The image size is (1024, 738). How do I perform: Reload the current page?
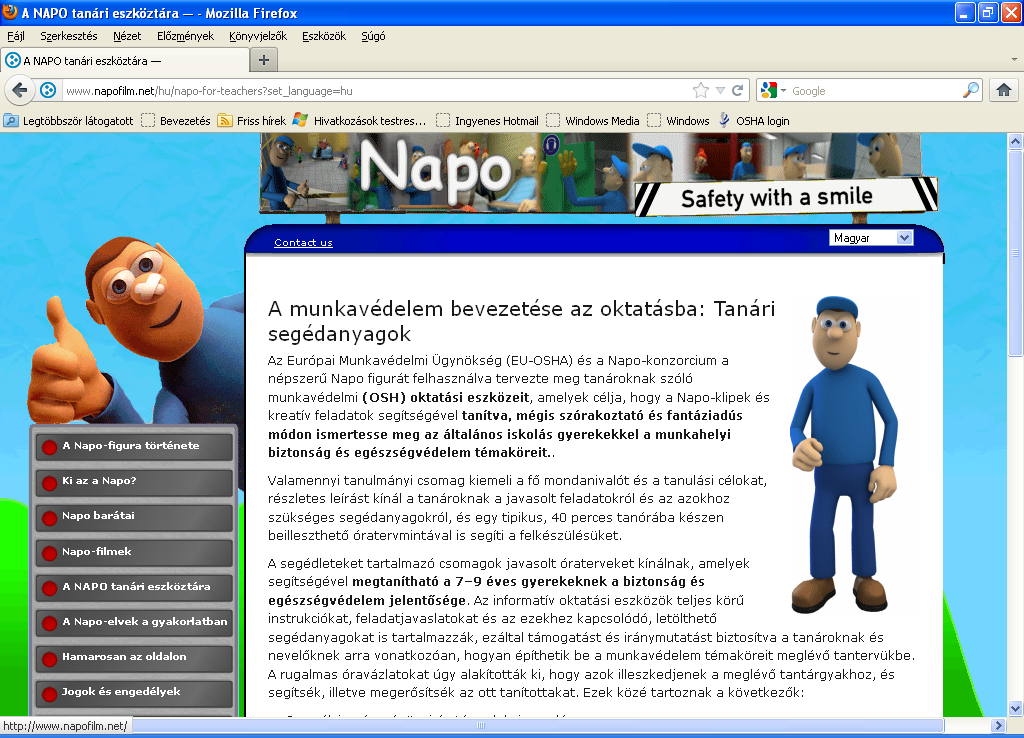tap(737, 90)
